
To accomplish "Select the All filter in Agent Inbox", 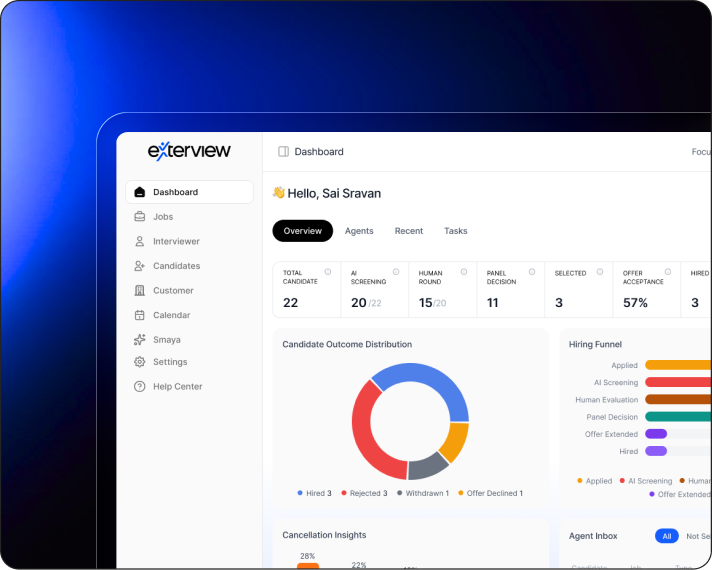I will (x=667, y=536).
